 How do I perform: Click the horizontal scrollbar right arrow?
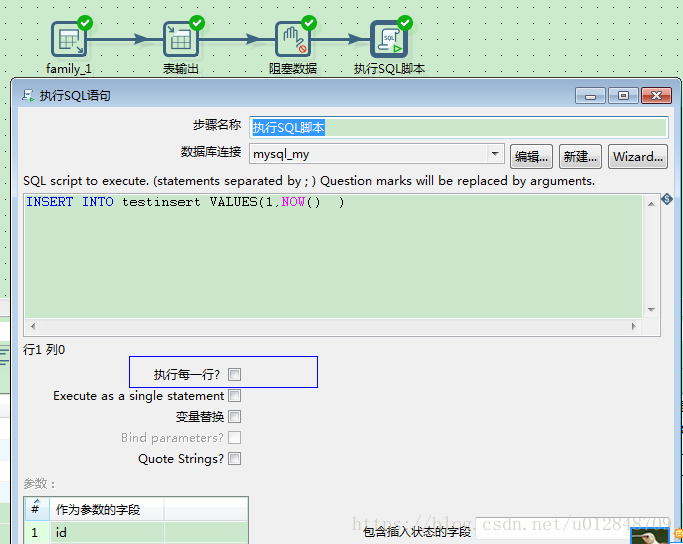coord(634,326)
